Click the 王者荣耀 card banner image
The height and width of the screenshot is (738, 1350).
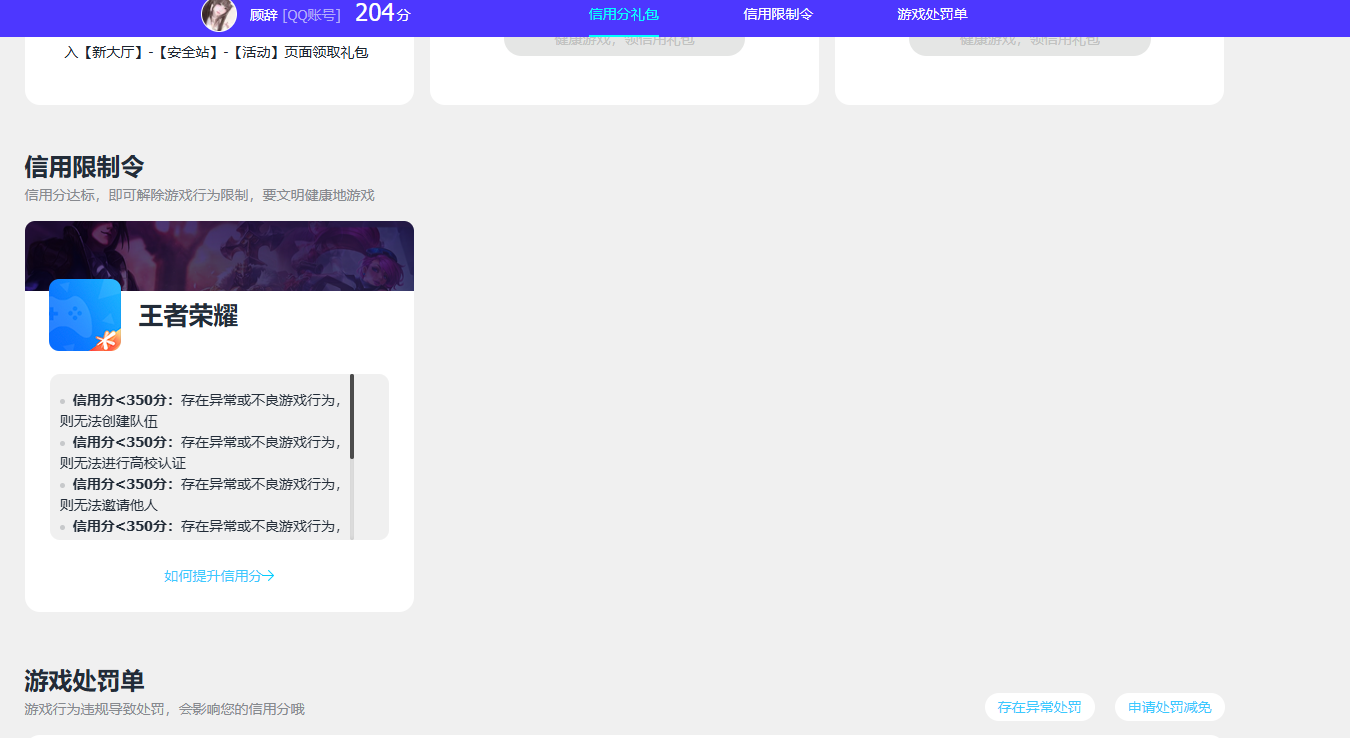(x=219, y=256)
